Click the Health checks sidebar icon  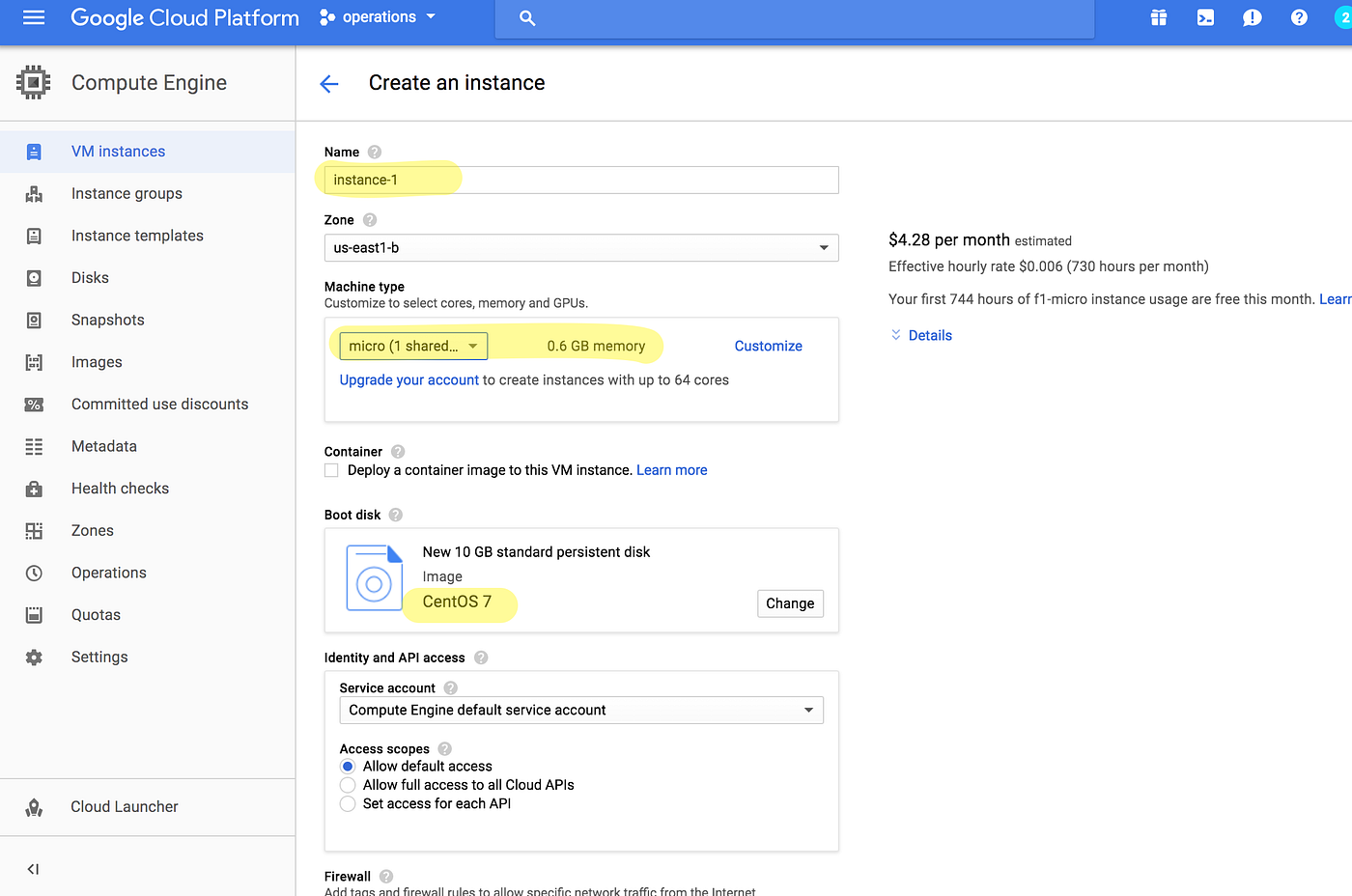pos(34,489)
